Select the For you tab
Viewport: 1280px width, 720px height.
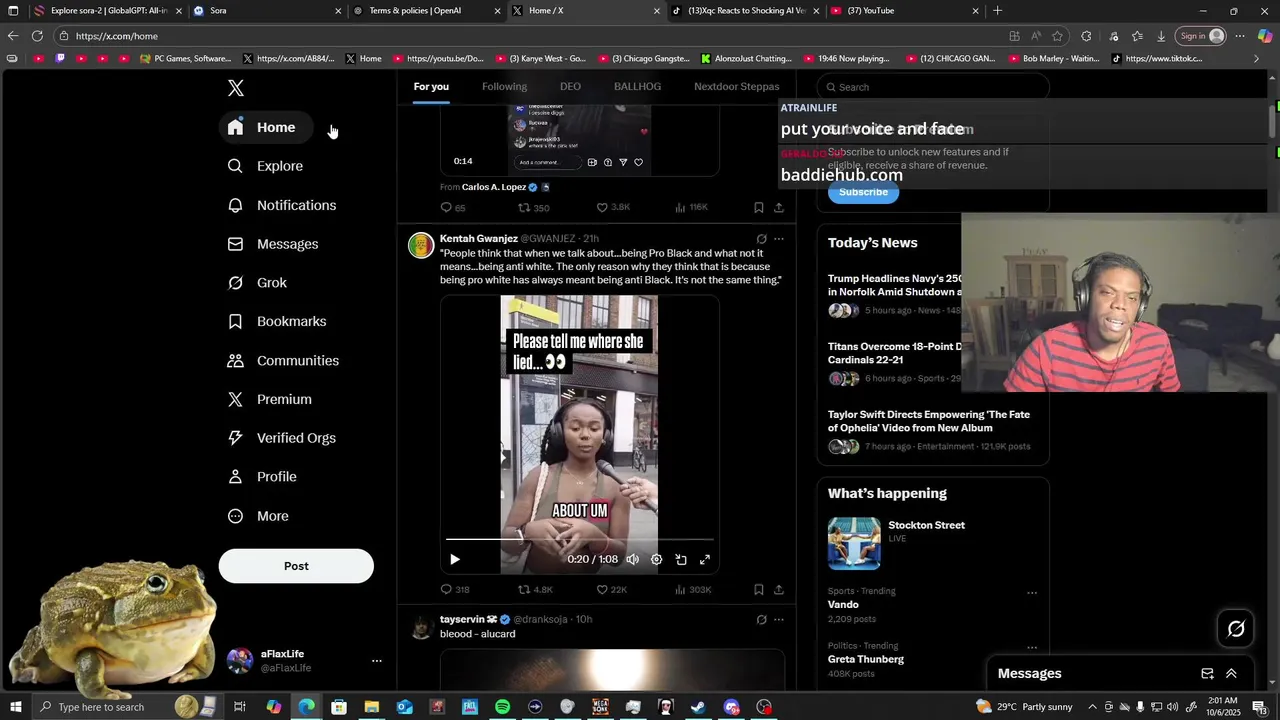click(x=431, y=86)
